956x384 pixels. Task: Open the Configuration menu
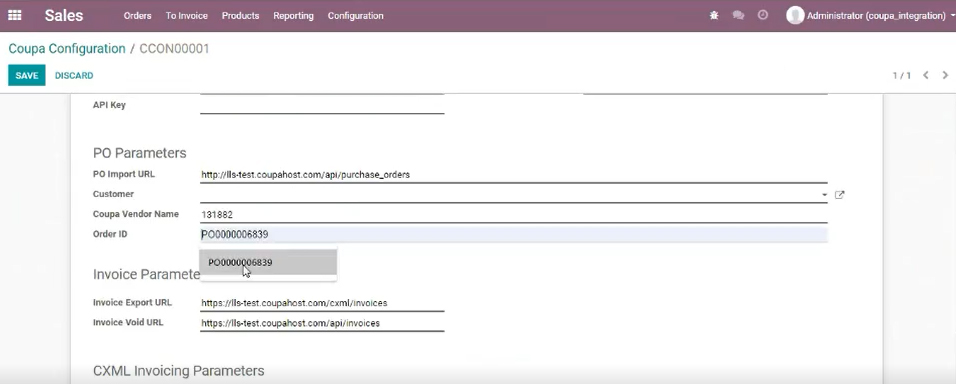pos(355,16)
